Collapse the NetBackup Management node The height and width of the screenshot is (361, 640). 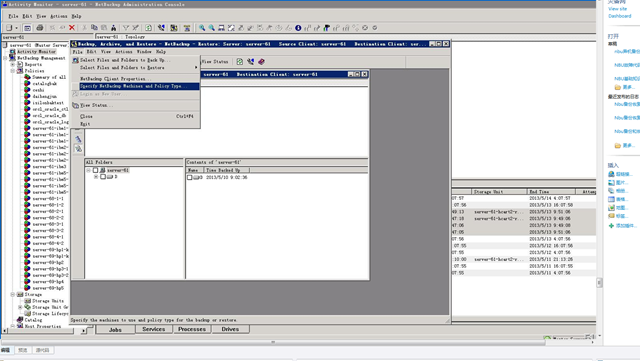coord(5,58)
